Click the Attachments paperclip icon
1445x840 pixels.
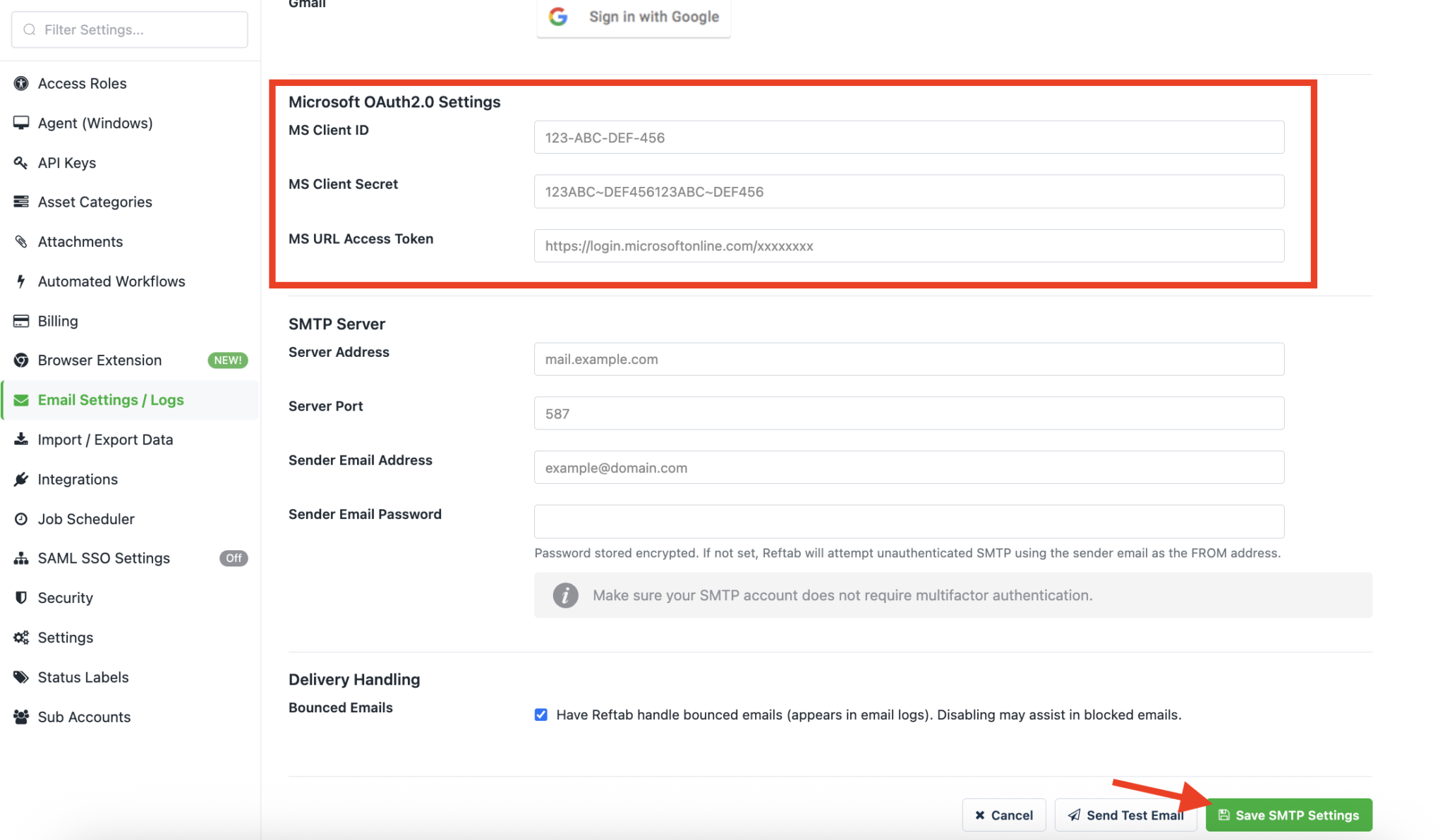[21, 242]
